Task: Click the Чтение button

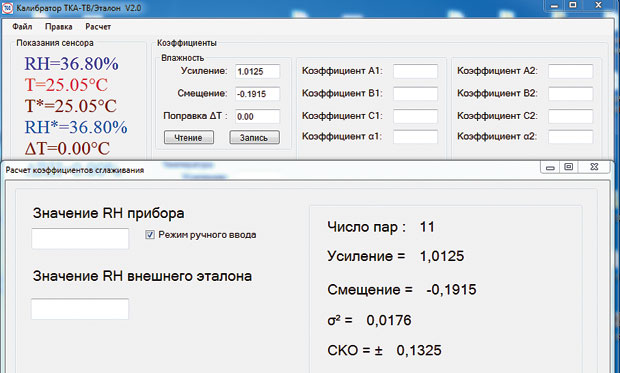Action: coord(189,138)
